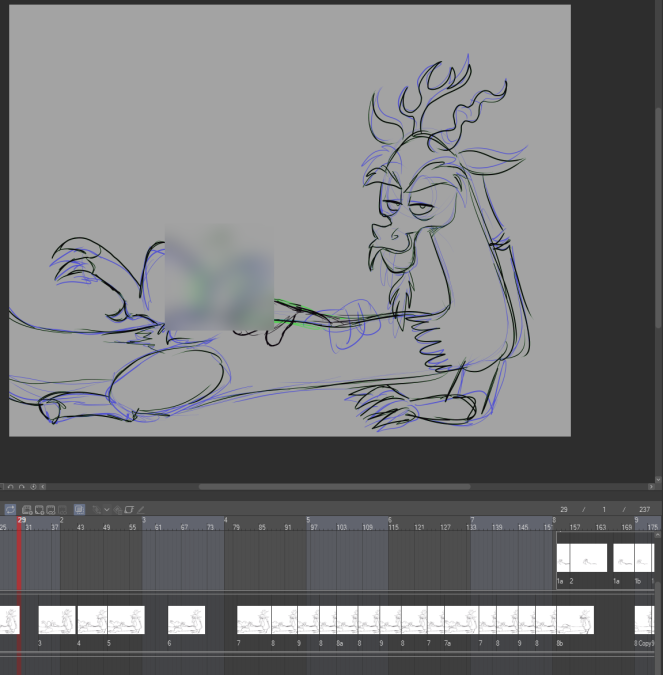Image resolution: width=663 pixels, height=675 pixels.
Task: Click frame 43 on the timeline ruler
Action: click(81, 527)
